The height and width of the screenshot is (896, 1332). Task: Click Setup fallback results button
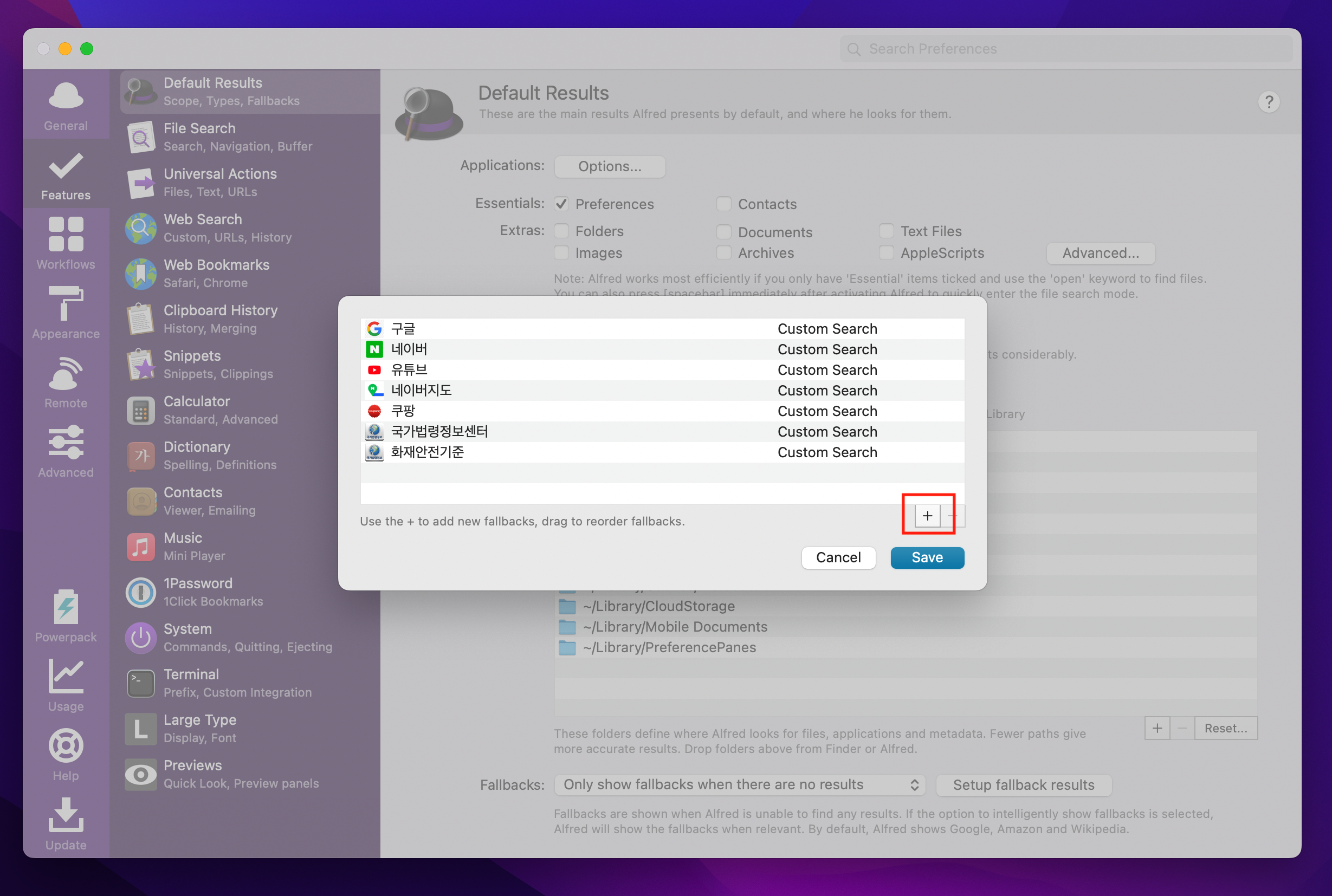[1023, 784]
